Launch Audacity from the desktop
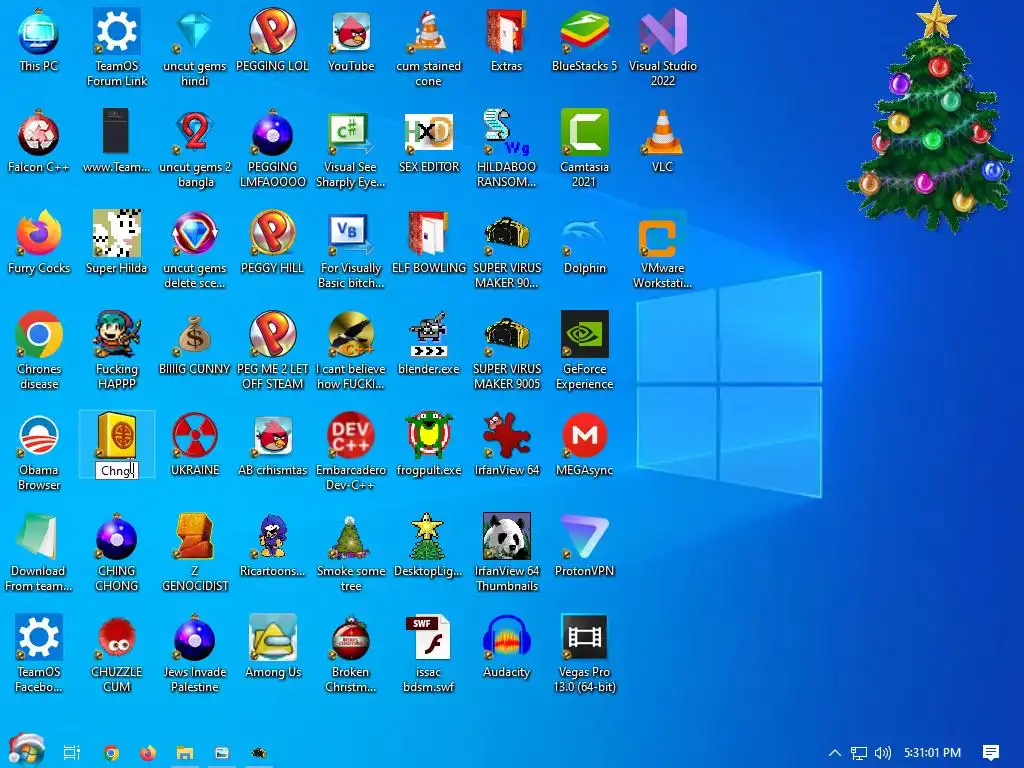Screen dimensions: 1024x768 coord(506,647)
